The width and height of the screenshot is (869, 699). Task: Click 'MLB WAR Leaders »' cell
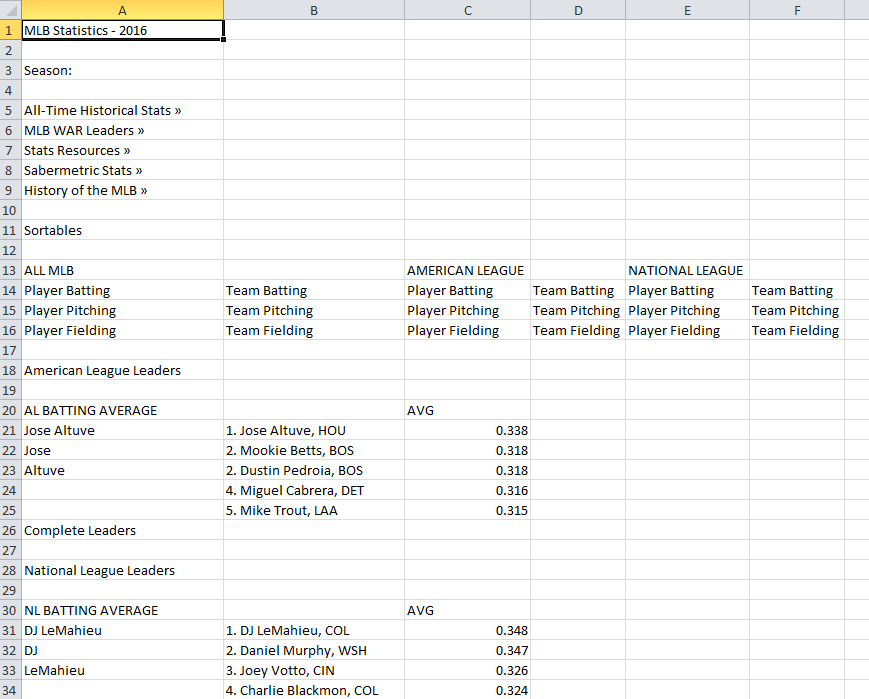(122, 130)
